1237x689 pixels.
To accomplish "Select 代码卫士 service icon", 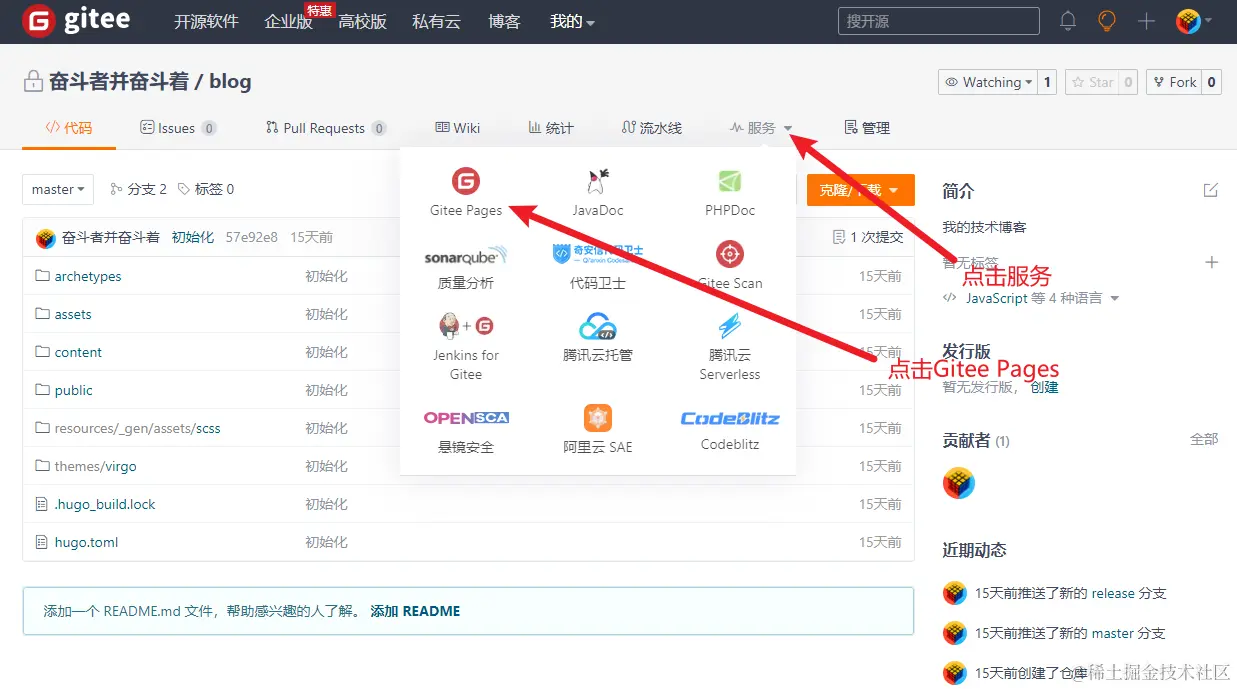I will (x=598, y=254).
